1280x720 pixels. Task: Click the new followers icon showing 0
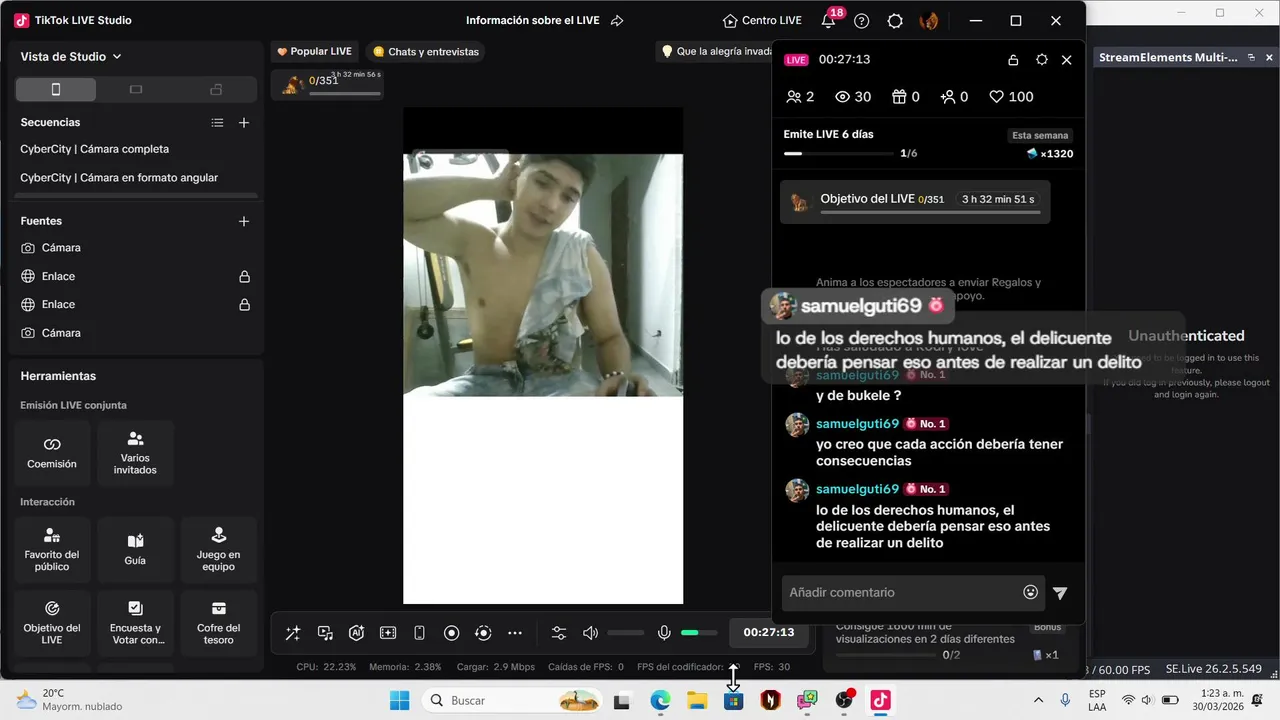pyautogui.click(x=946, y=97)
